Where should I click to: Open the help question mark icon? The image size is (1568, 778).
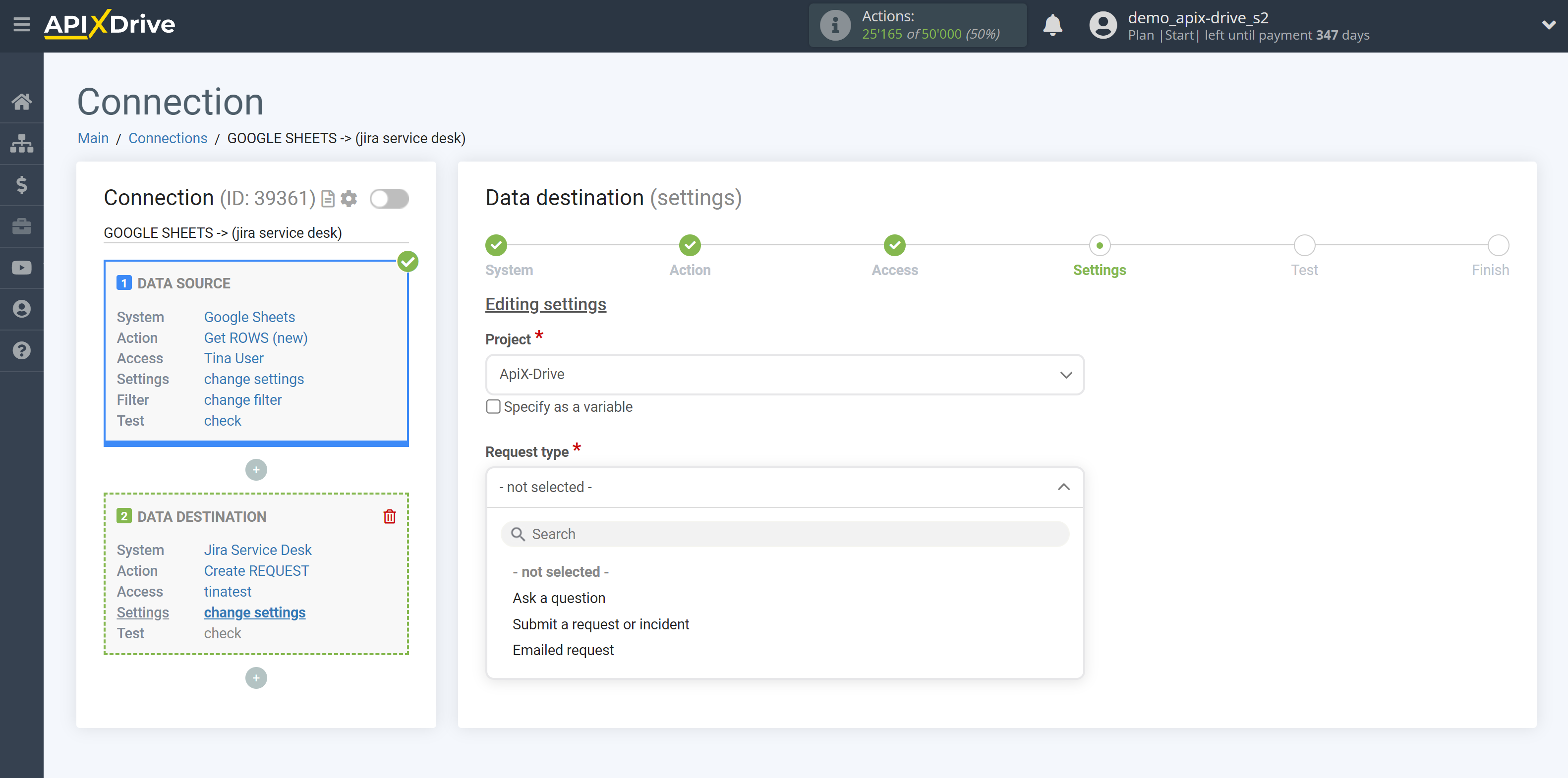tap(21, 351)
